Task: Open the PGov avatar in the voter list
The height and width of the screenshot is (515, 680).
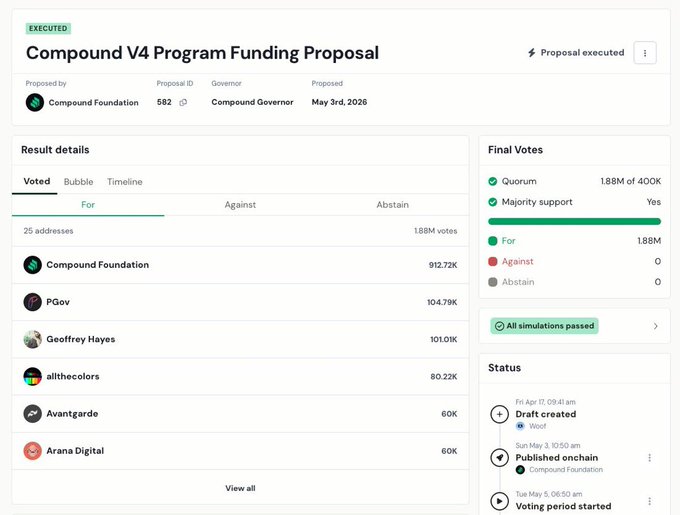Action: click(x=33, y=302)
